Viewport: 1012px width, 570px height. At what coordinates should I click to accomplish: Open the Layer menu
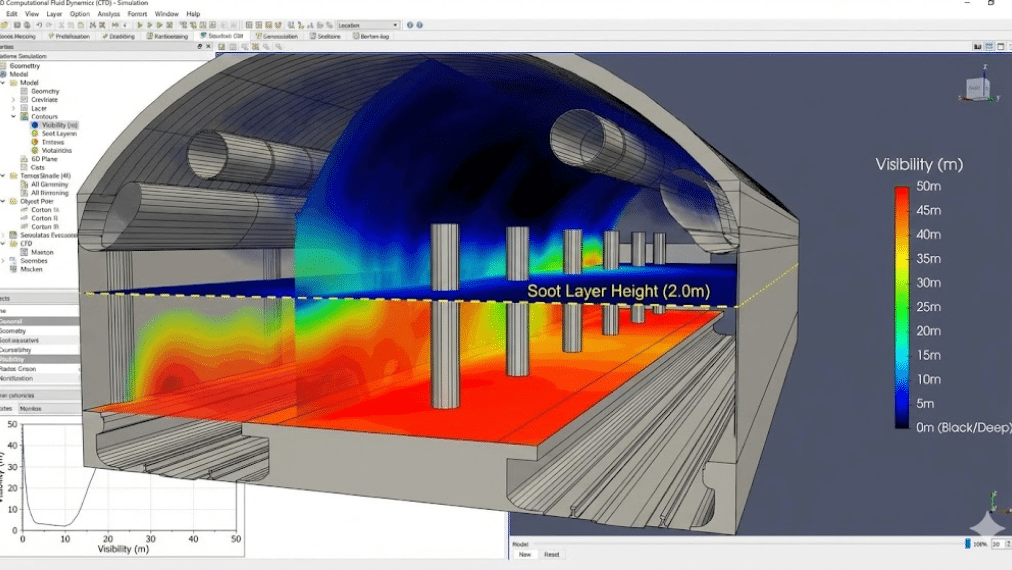54,14
